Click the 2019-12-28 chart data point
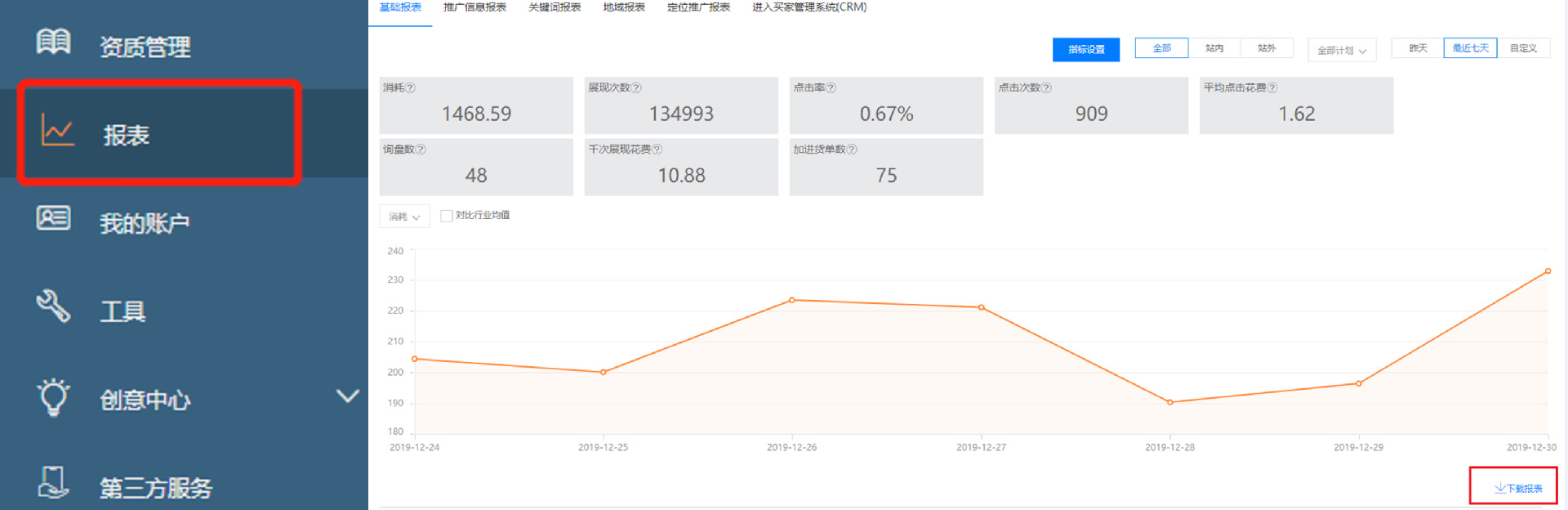 1170,402
